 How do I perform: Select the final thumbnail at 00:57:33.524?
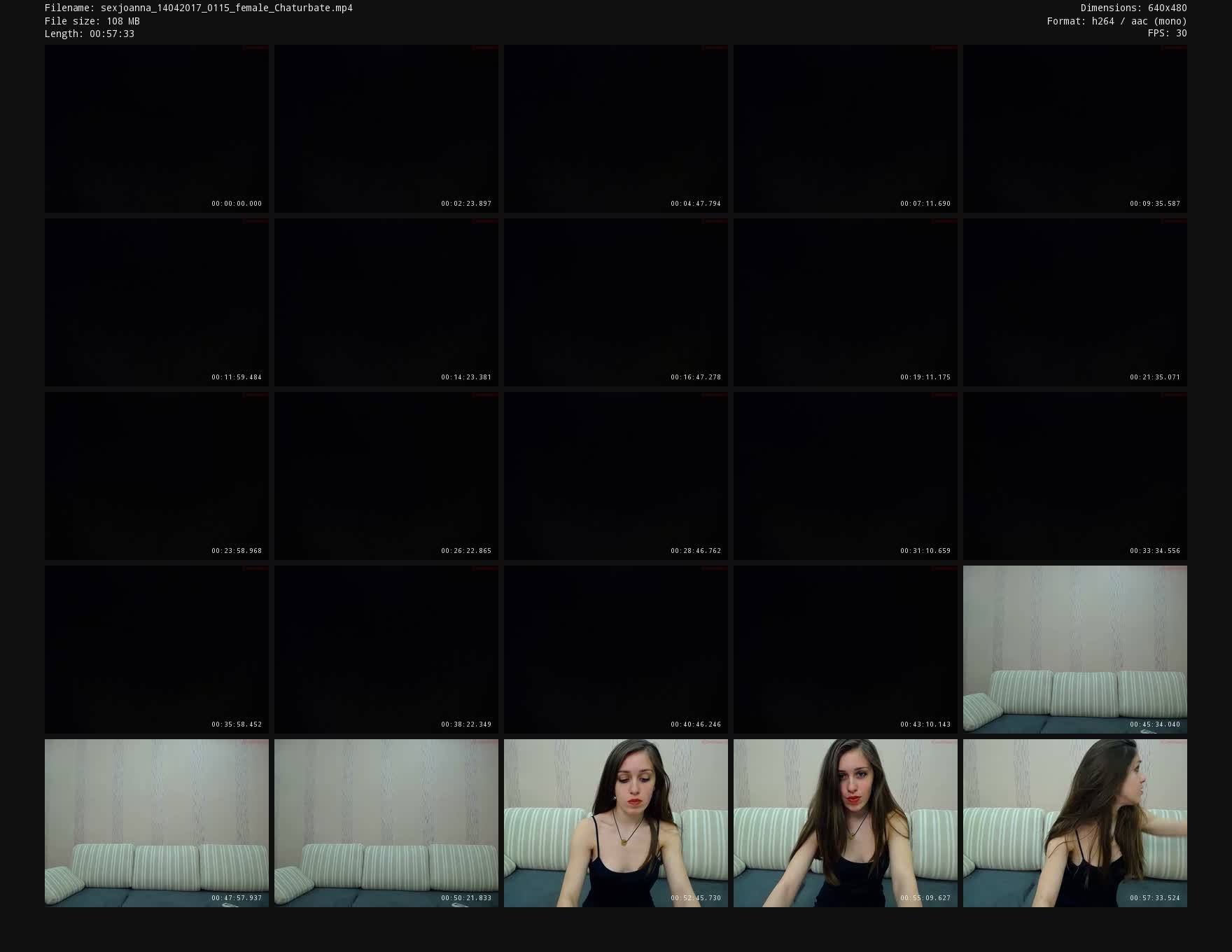click(1074, 823)
